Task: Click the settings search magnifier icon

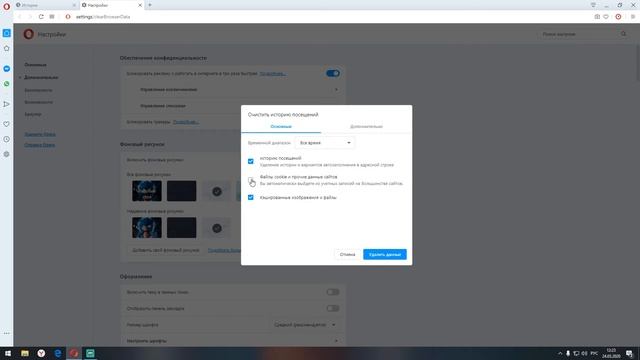Action: coord(624,34)
